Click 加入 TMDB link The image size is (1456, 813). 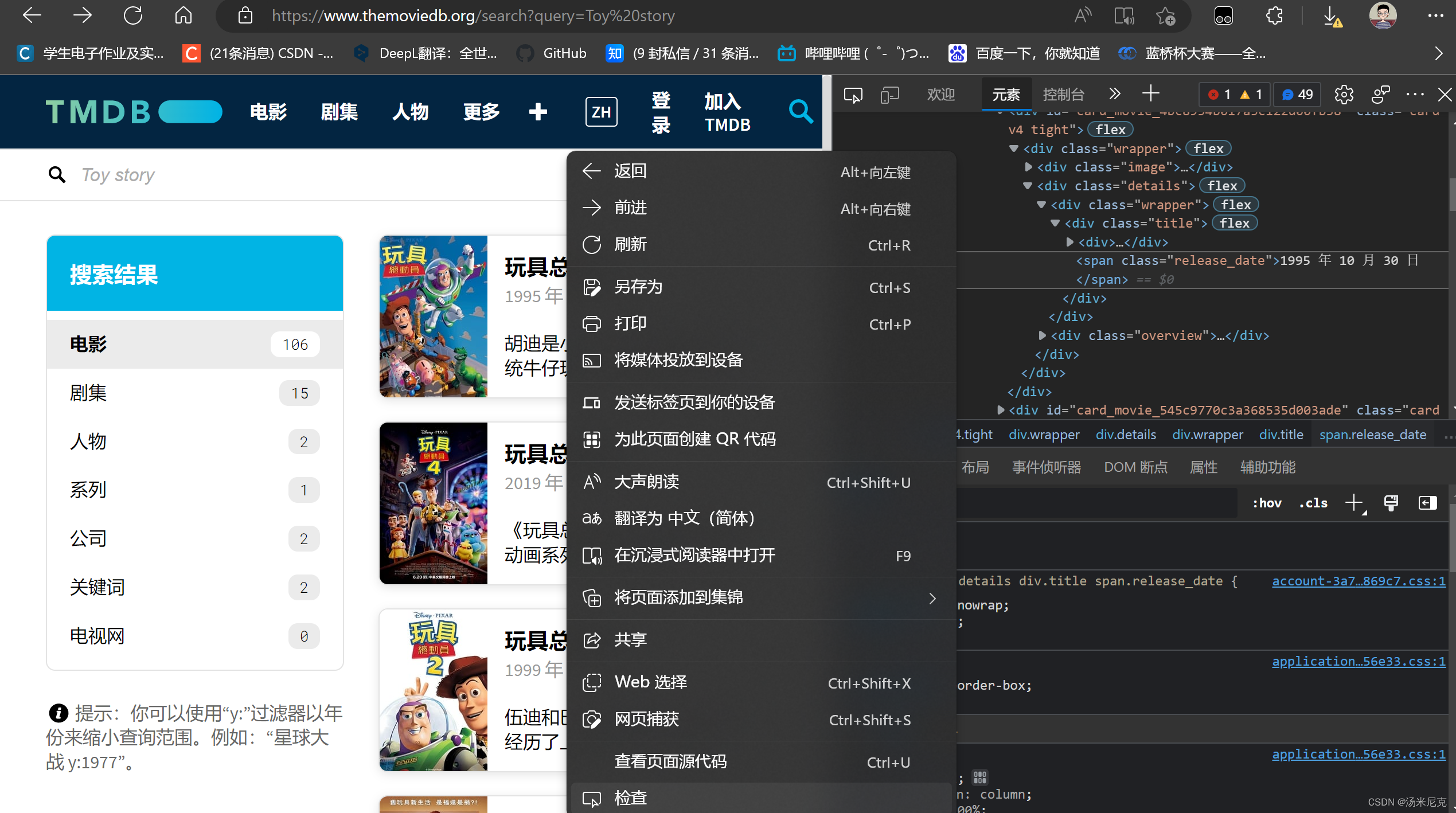[x=727, y=112]
